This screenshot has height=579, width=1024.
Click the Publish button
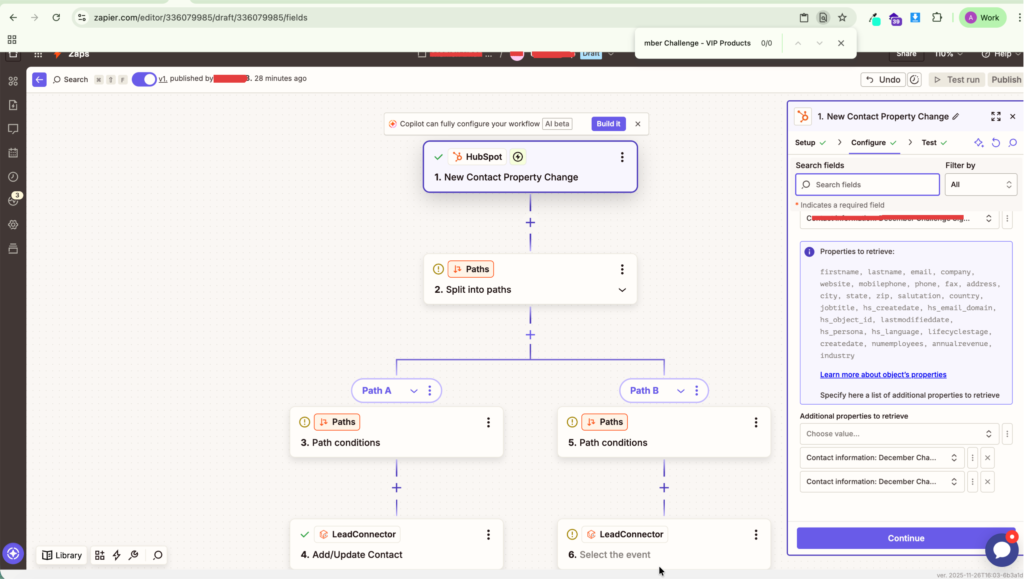coord(1006,80)
